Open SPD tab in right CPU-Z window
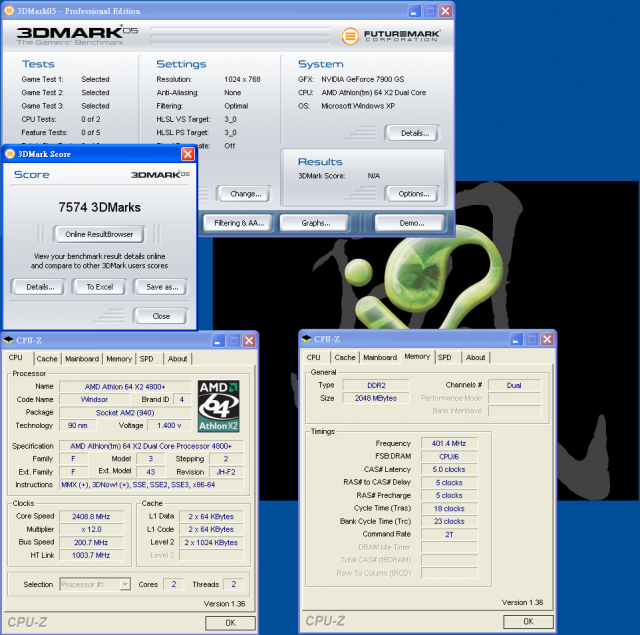640x635 pixels. point(444,357)
